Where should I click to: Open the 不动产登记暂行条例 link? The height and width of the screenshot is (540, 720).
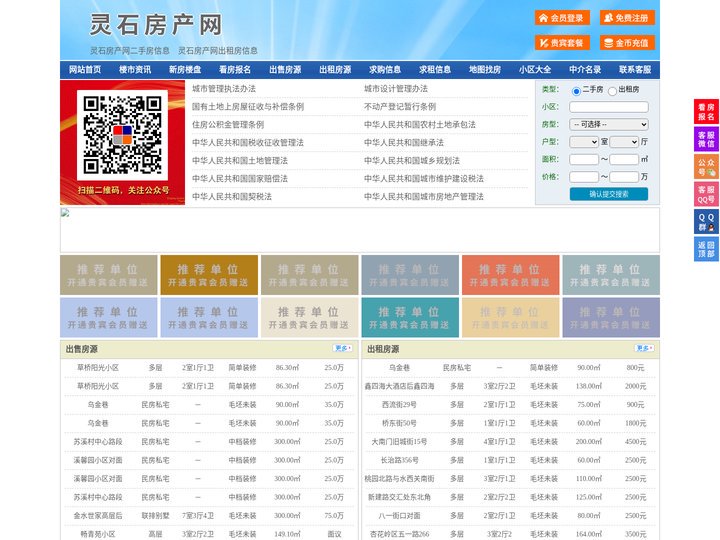click(x=400, y=107)
